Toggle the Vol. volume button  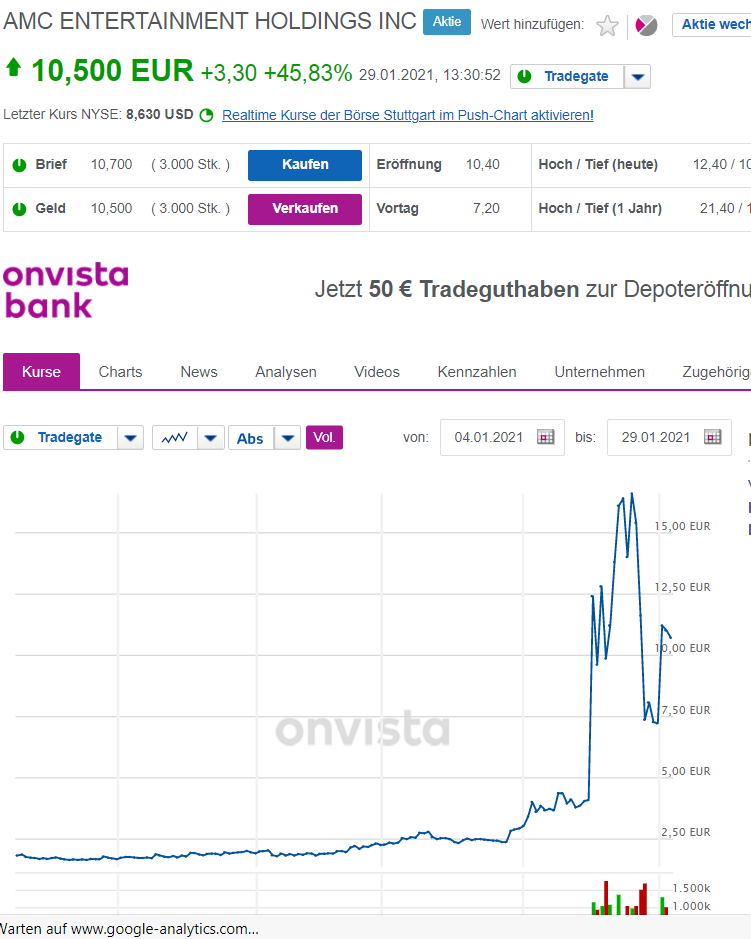coord(324,437)
